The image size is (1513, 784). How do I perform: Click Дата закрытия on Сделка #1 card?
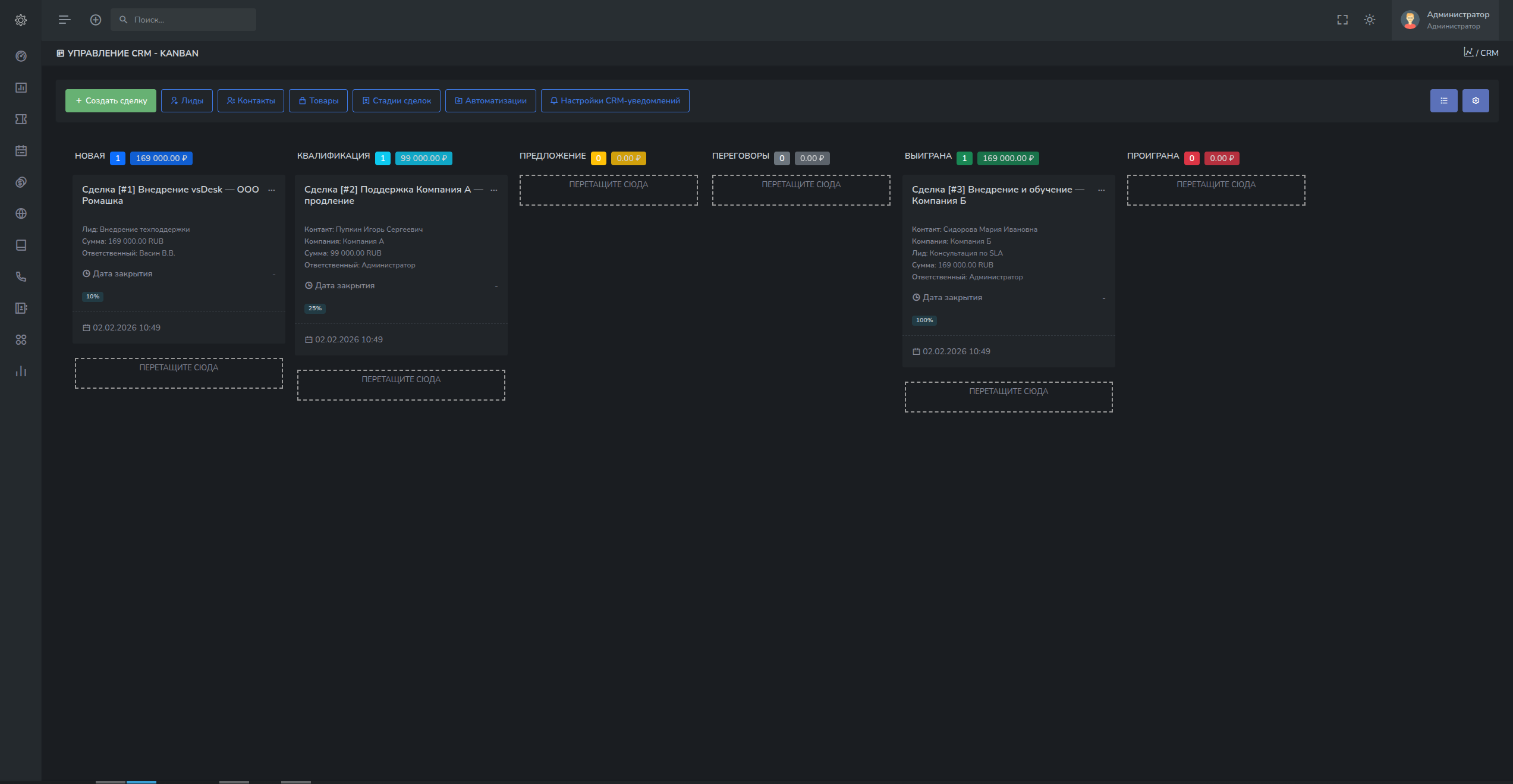click(x=117, y=274)
